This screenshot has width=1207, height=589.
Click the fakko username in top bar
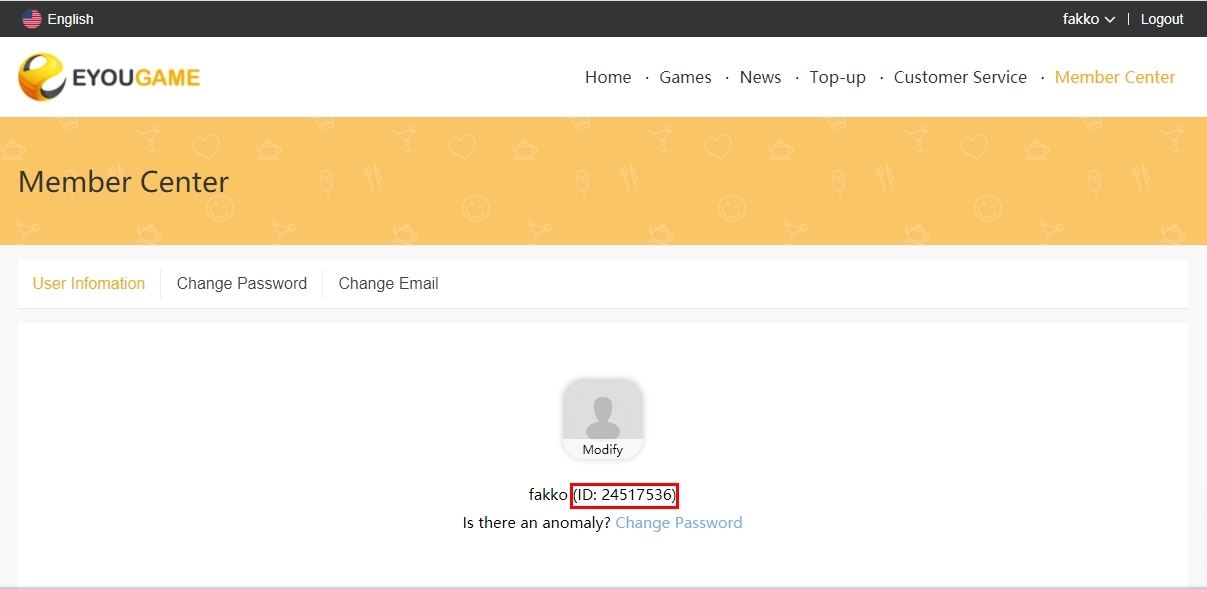tap(1081, 19)
